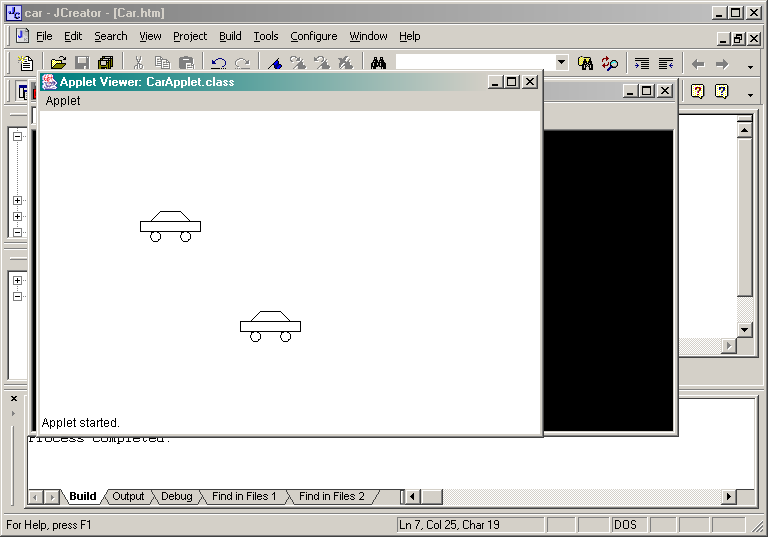This screenshot has width=768, height=537.
Task: Switch to the Find in Files 1 tab
Action: point(244,496)
